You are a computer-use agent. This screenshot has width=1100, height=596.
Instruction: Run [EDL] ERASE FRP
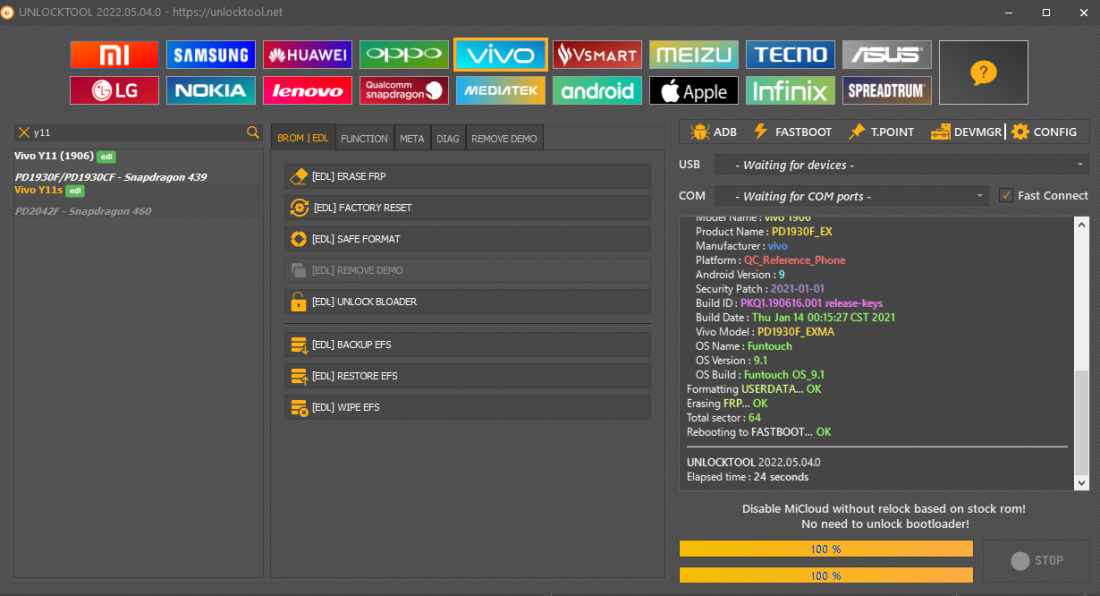(467, 177)
